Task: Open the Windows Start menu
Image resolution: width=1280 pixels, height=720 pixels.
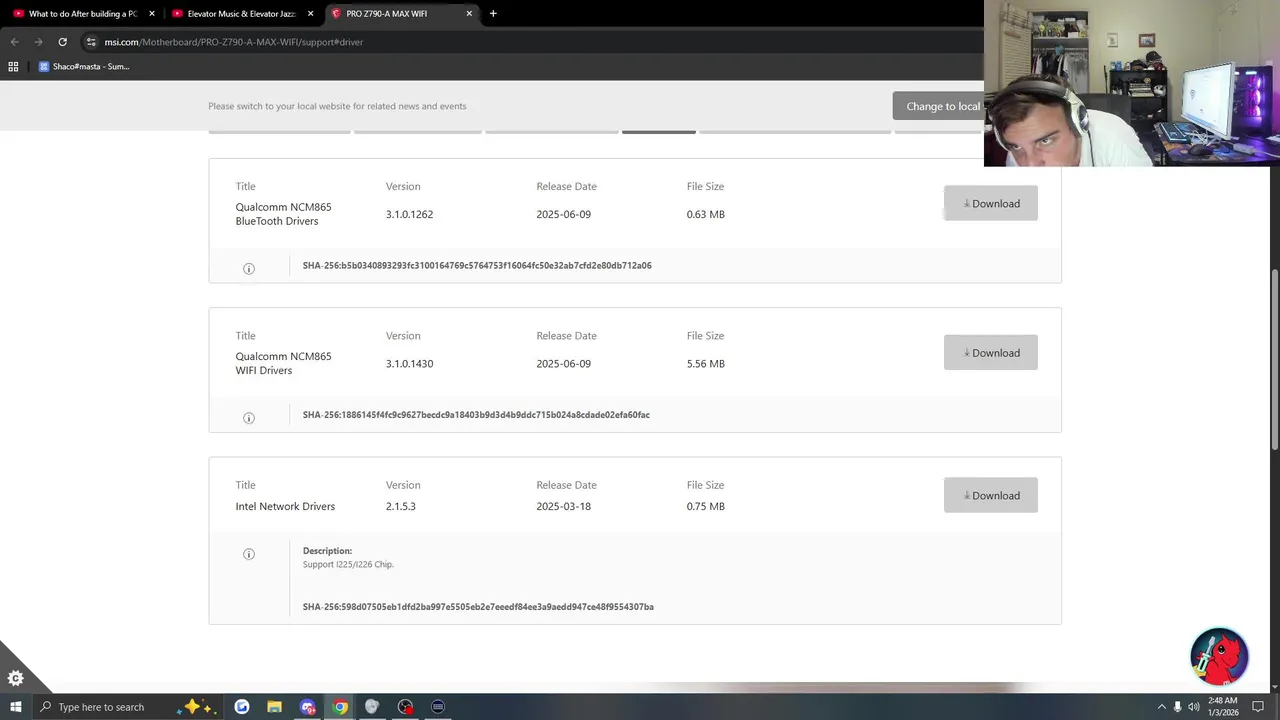Action: pyautogui.click(x=15, y=707)
